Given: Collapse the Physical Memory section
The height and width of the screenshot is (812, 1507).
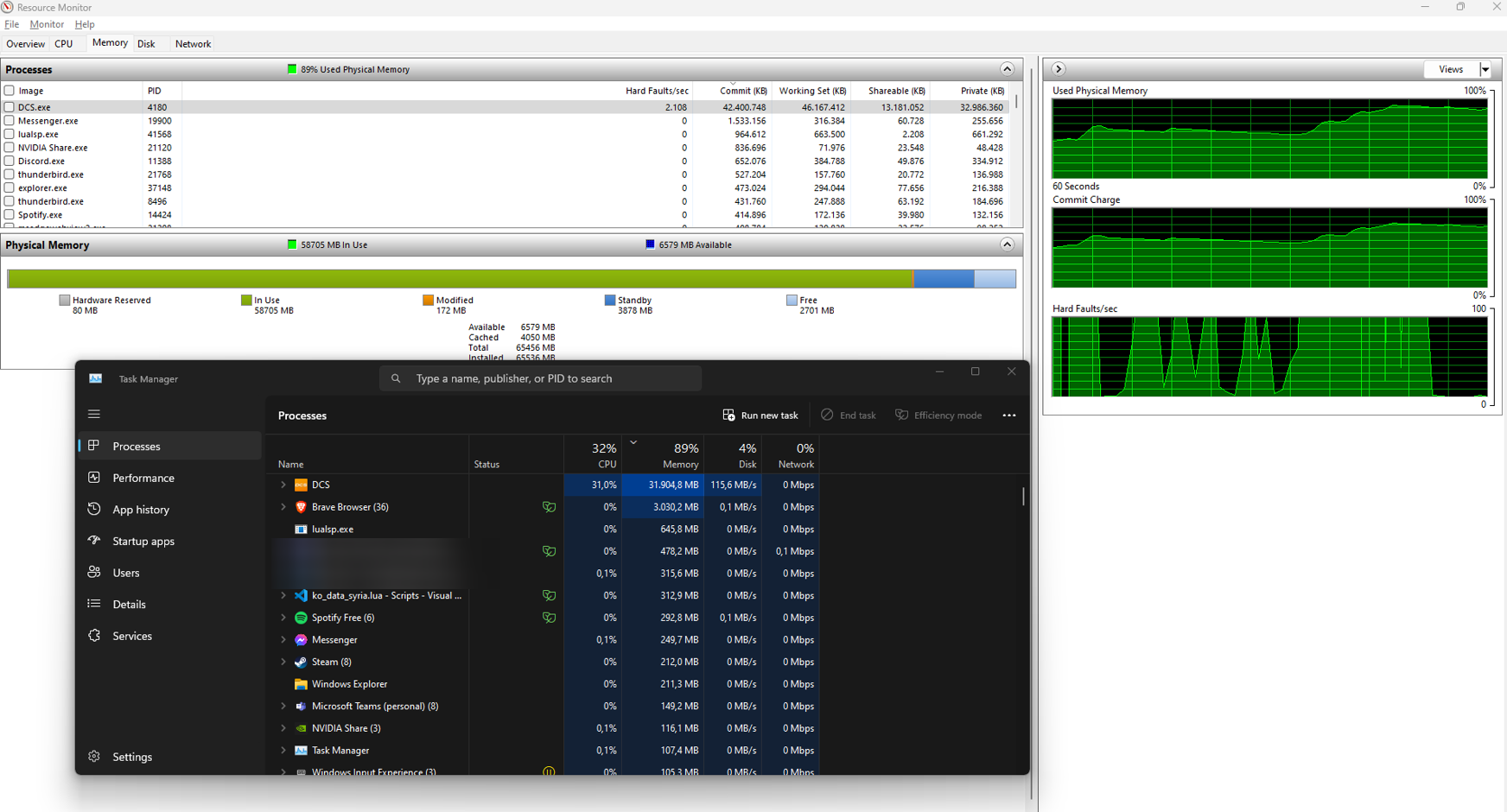Looking at the screenshot, I should 1007,244.
